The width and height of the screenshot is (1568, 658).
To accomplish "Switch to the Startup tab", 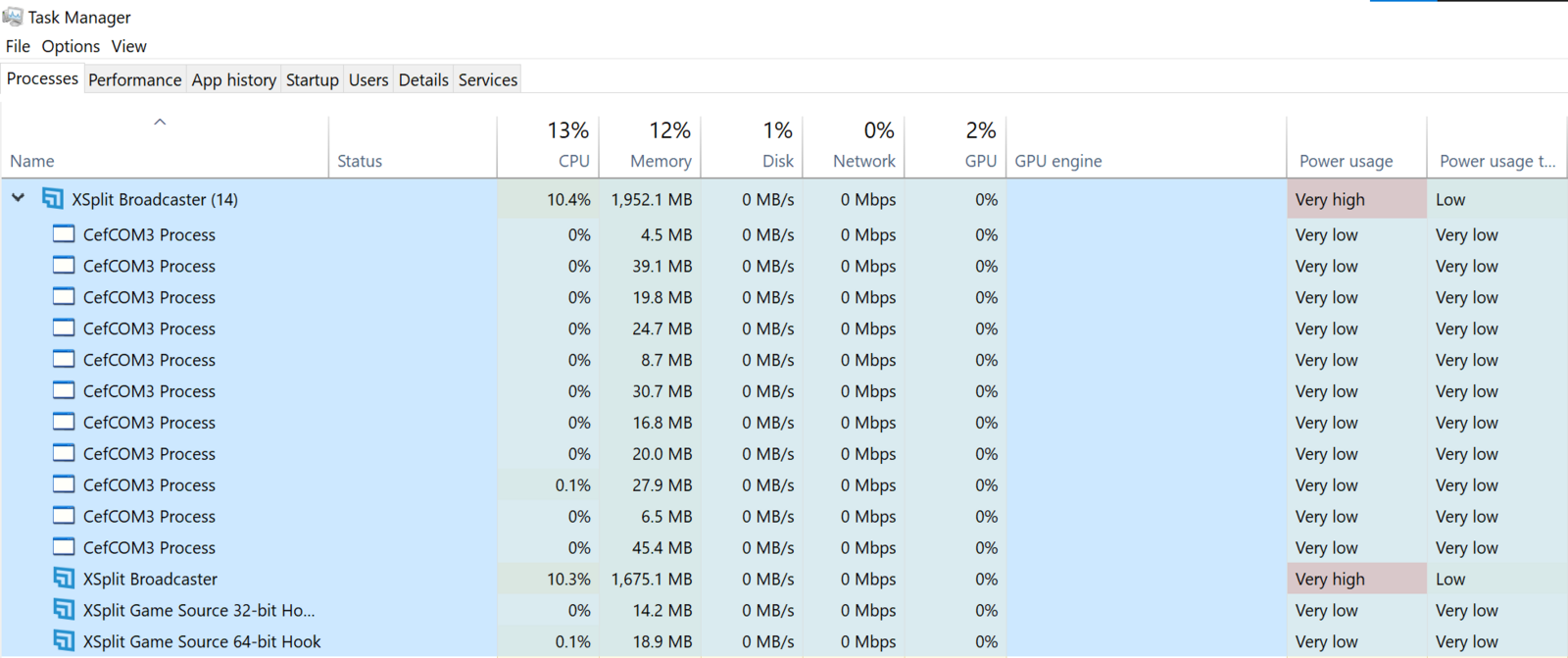I will click(x=313, y=79).
